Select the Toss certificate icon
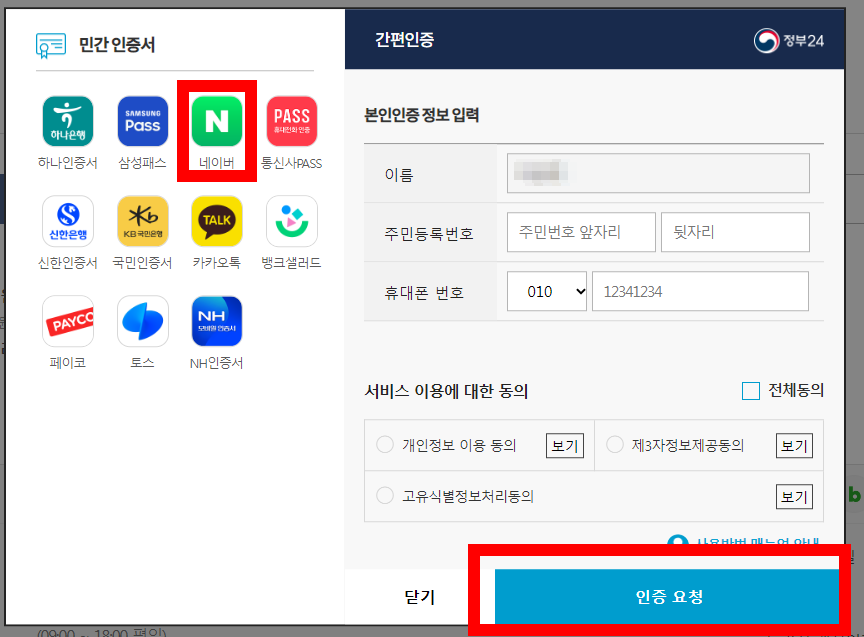This screenshot has height=637, width=864. coord(142,323)
